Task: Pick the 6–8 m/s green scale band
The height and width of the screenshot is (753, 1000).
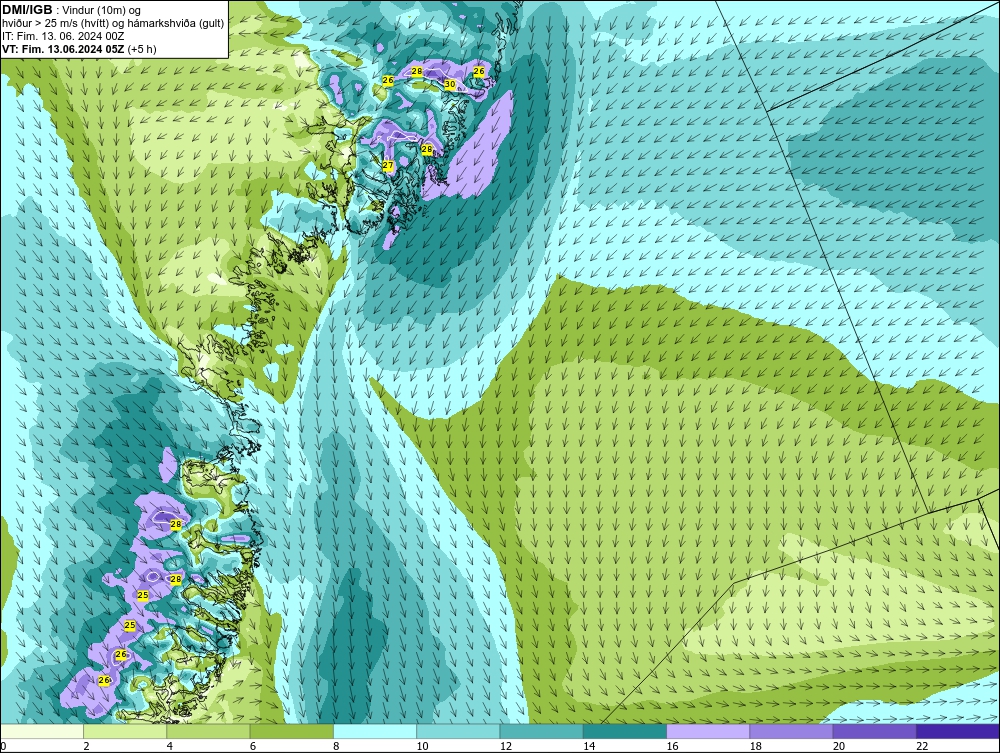Action: (291, 731)
